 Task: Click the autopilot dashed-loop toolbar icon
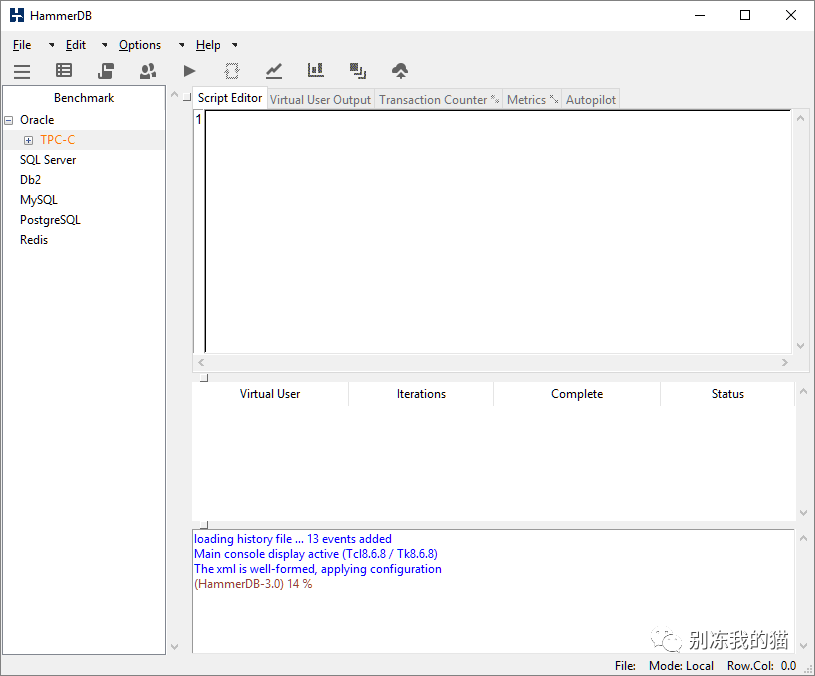pyautogui.click(x=232, y=71)
